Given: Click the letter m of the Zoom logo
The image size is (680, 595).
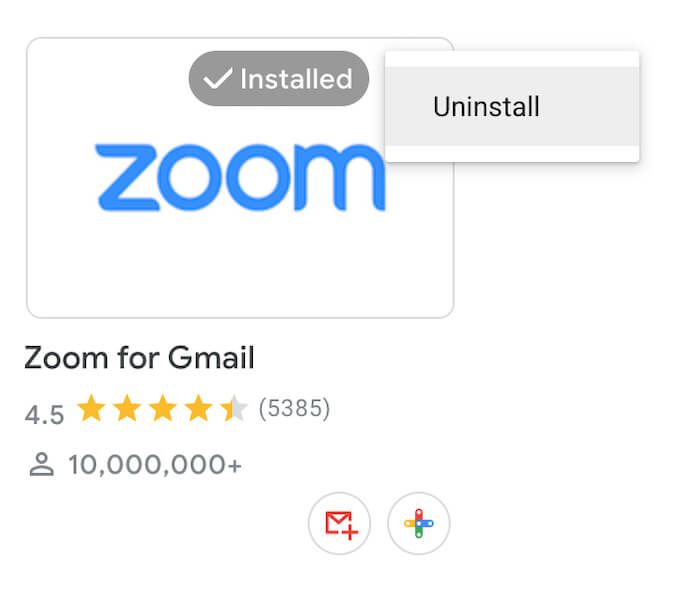Looking at the screenshot, I should coord(340,177).
